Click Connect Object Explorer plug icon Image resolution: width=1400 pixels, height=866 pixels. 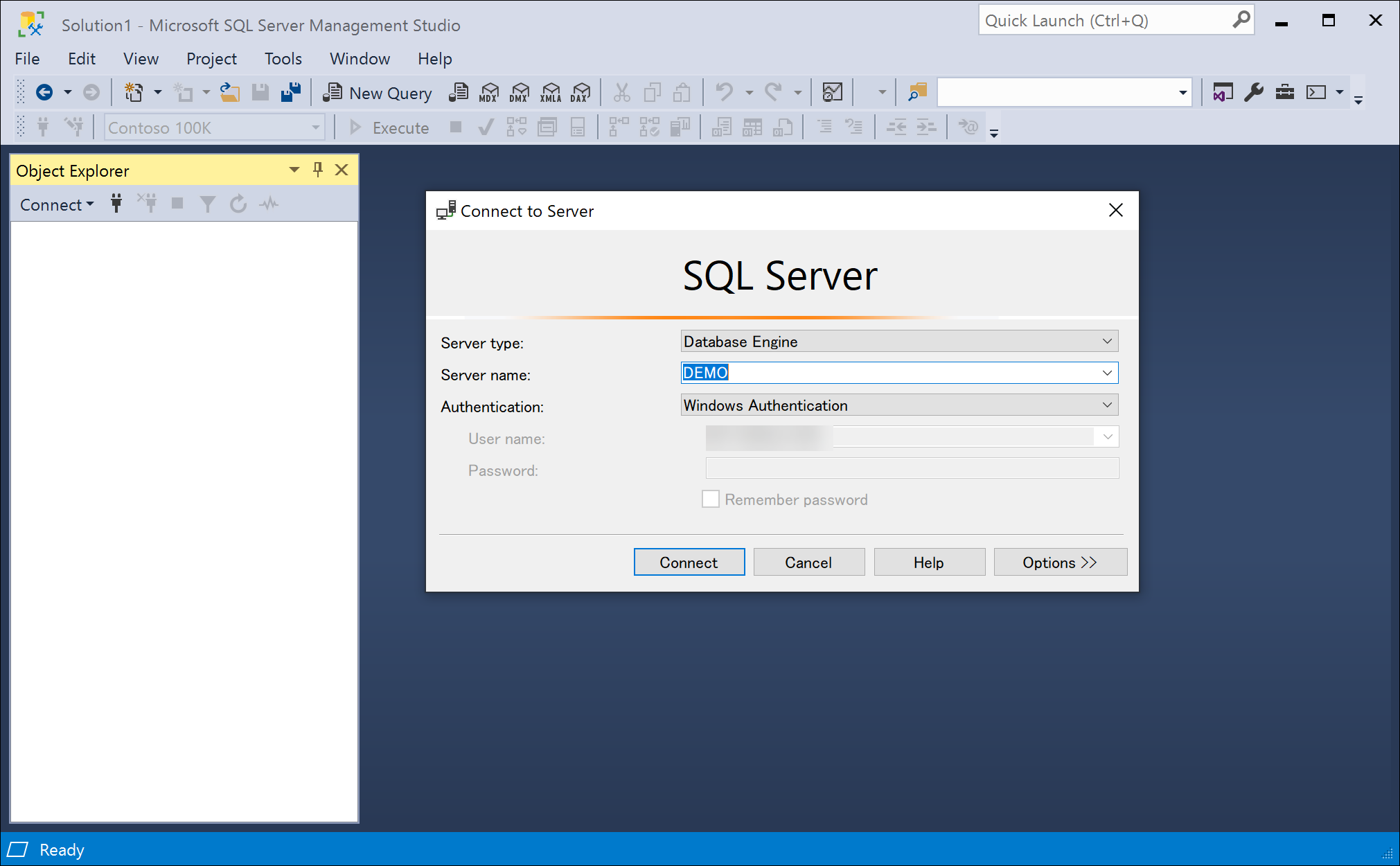pos(116,204)
